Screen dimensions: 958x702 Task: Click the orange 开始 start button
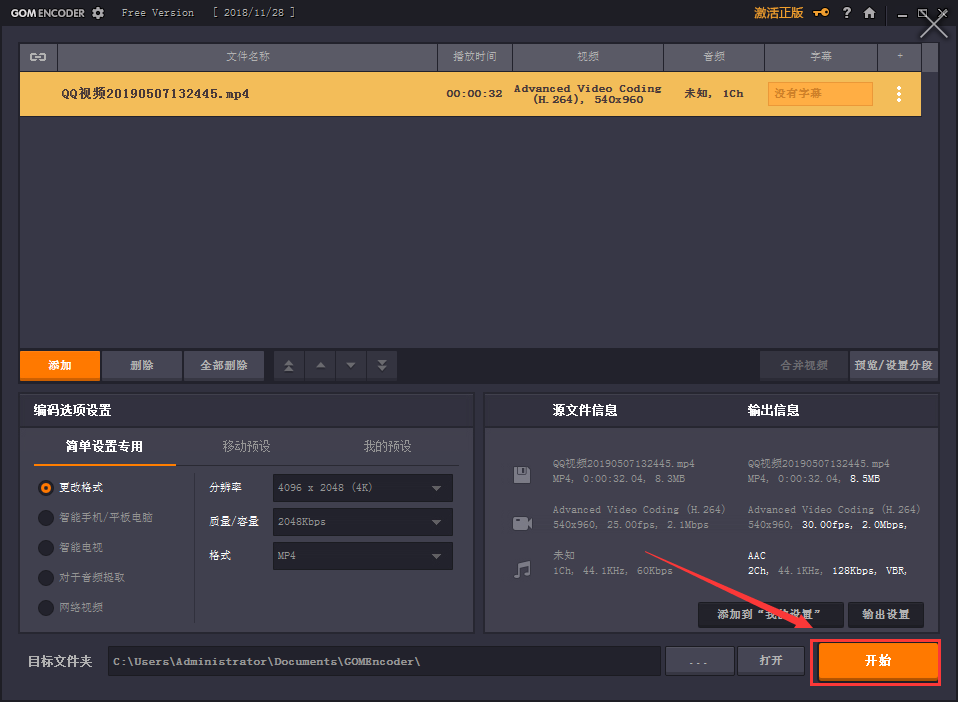(x=877, y=661)
